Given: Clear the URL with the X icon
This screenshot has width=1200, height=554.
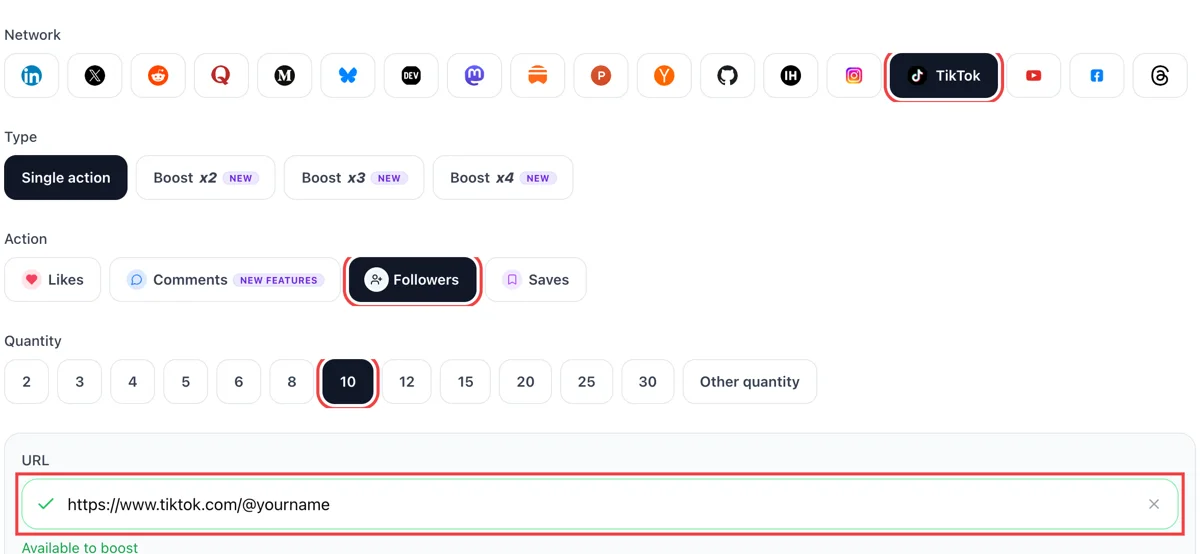Looking at the screenshot, I should pyautogui.click(x=1154, y=505).
